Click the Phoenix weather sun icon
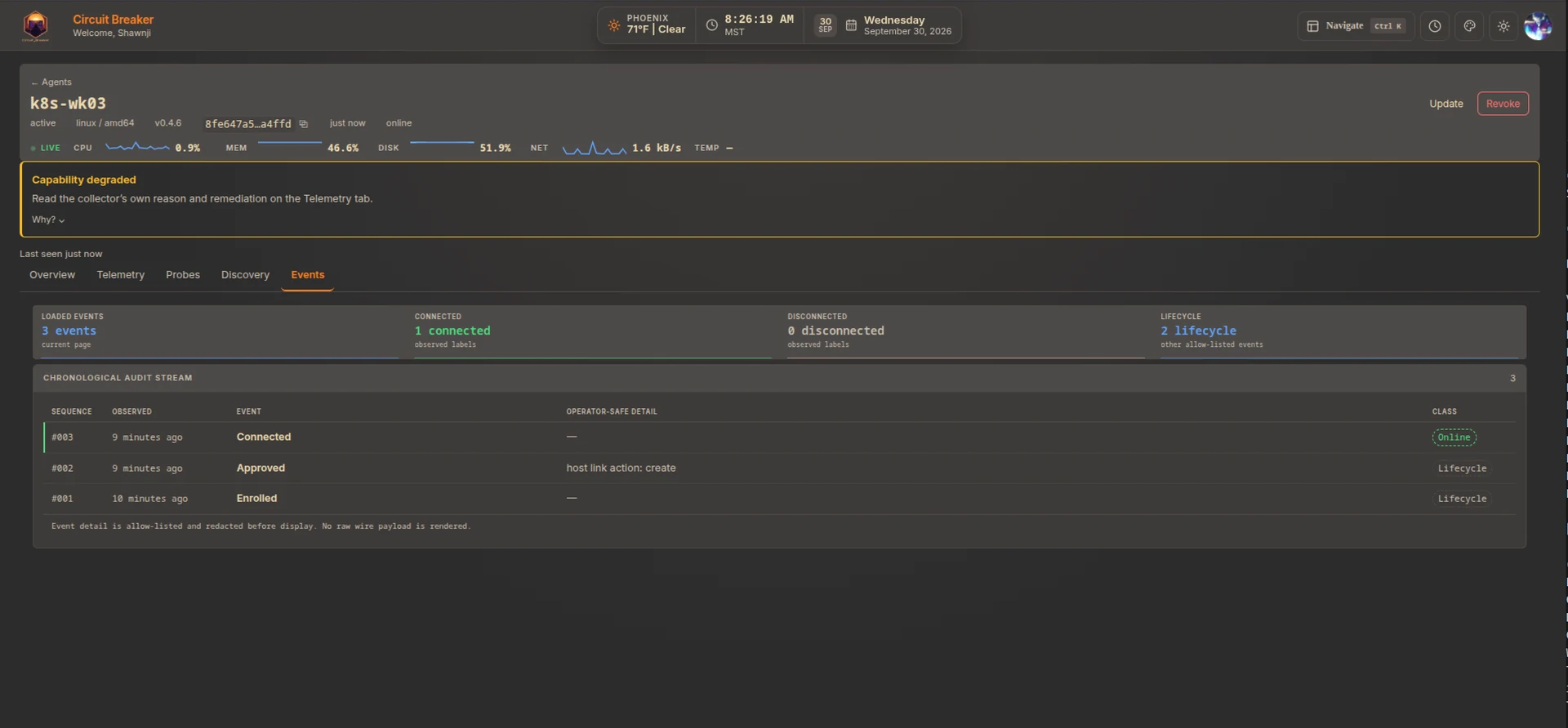 click(x=614, y=25)
